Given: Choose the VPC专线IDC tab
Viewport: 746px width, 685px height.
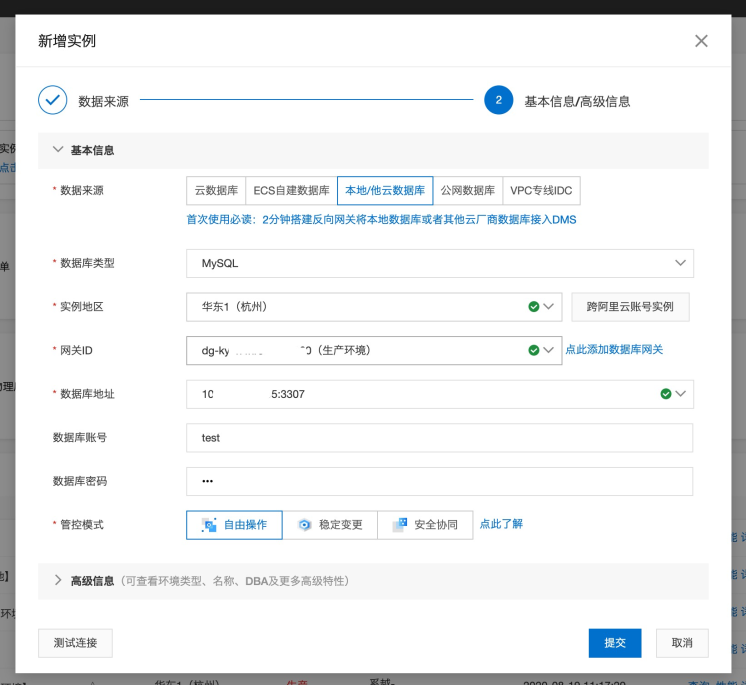Looking at the screenshot, I should 541,191.
